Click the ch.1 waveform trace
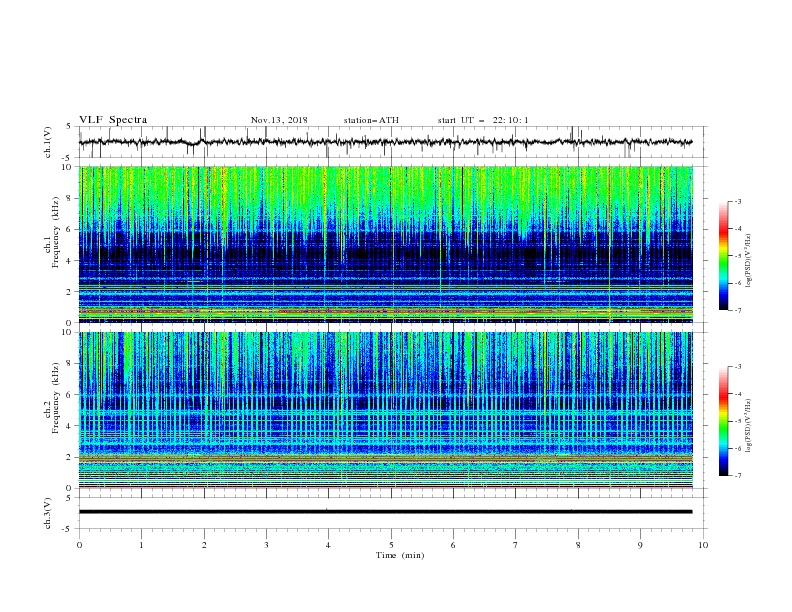The width and height of the screenshot is (792, 612). pos(385,142)
